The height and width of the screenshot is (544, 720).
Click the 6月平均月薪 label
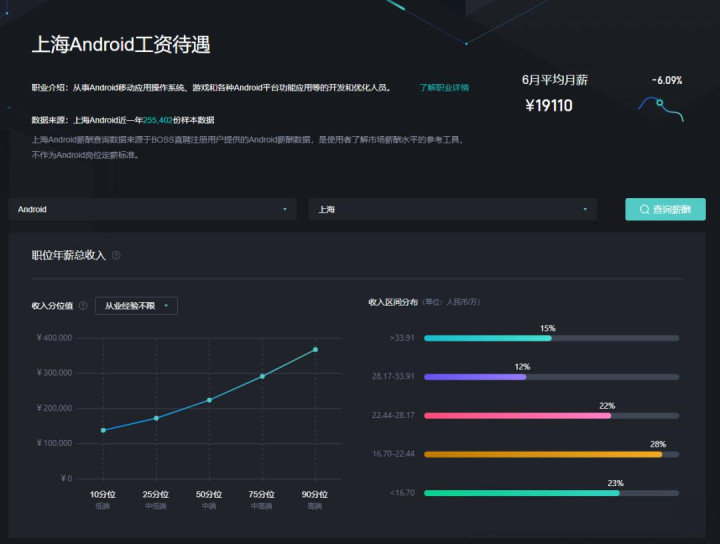[x=555, y=80]
